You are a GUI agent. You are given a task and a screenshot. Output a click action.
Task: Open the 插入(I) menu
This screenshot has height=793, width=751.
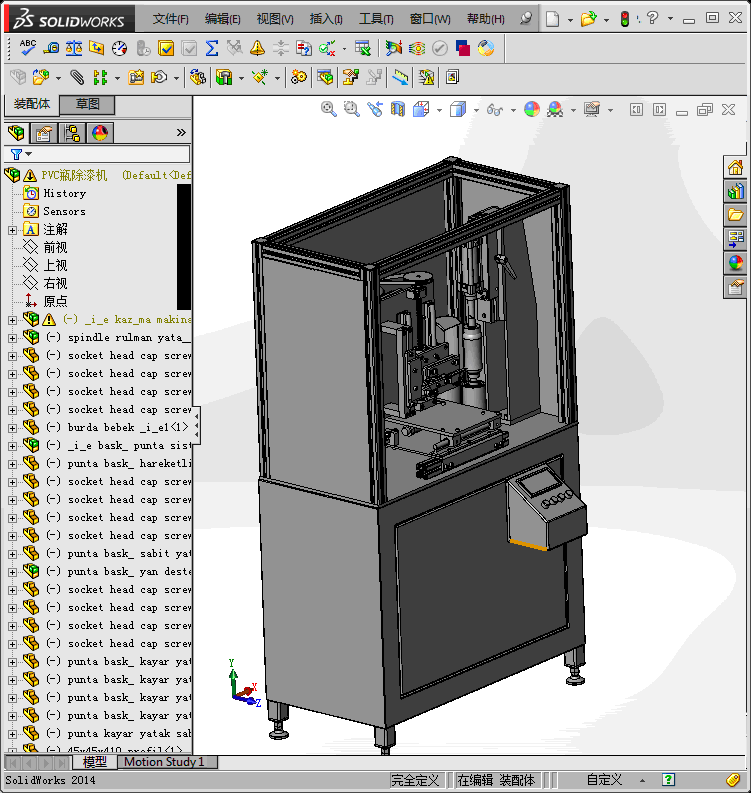325,19
